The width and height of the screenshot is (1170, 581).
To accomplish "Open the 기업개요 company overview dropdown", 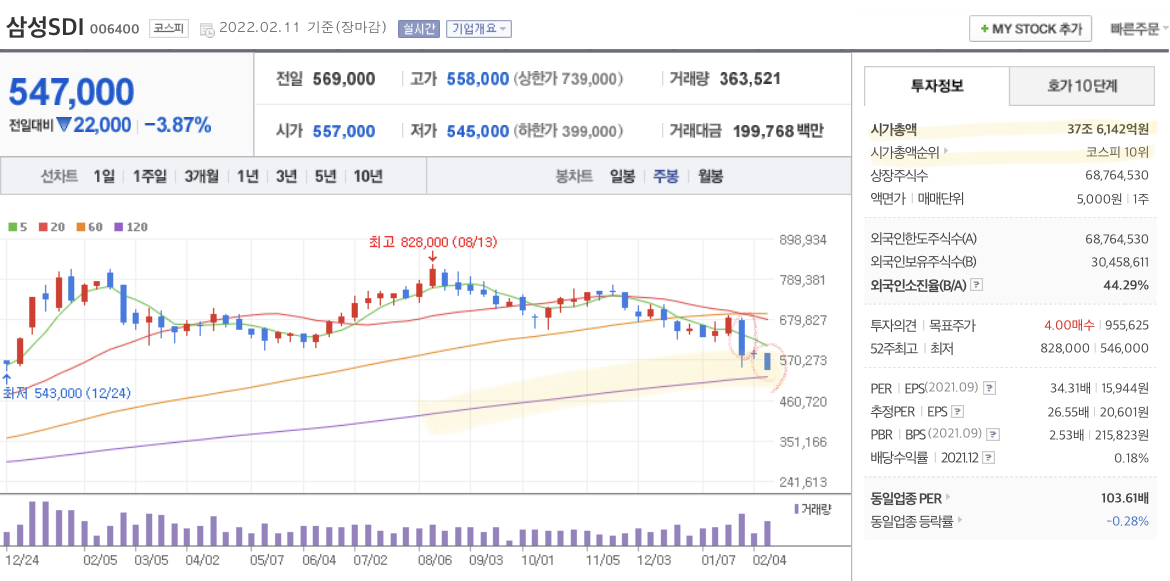I will click(x=478, y=29).
